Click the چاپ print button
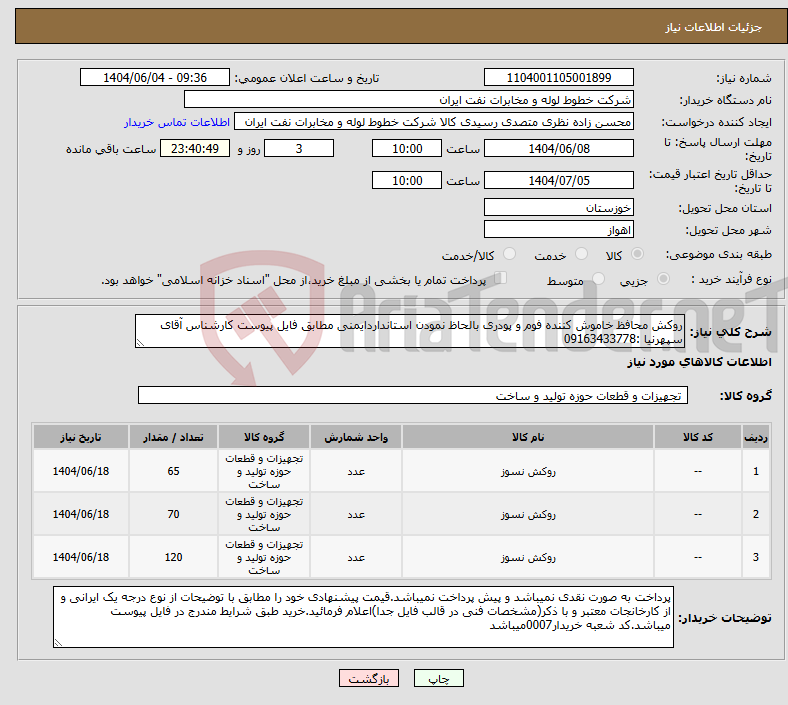Screen dimensions: 788x705 439,678
